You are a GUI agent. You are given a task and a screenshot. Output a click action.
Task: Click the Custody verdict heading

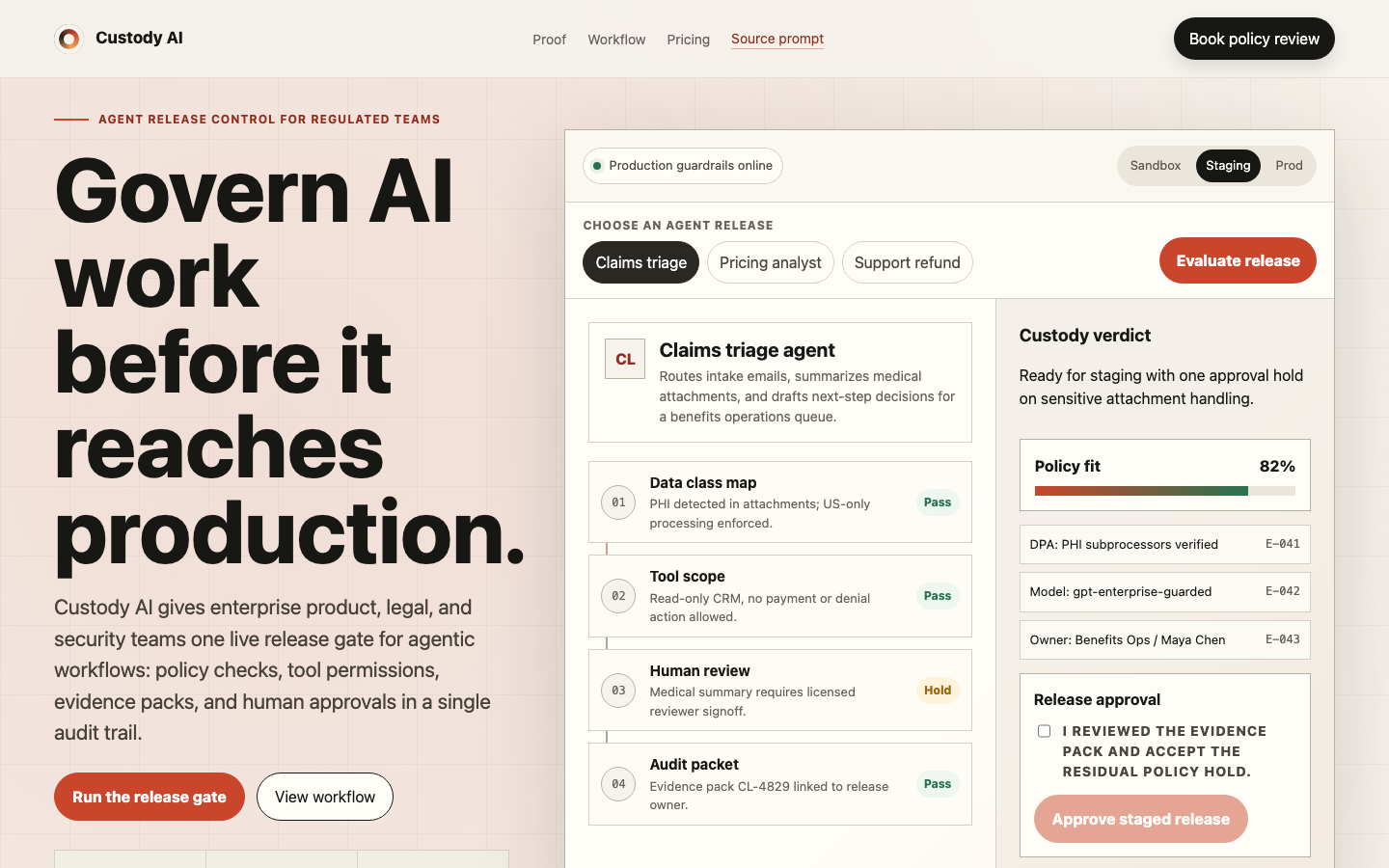click(1085, 336)
